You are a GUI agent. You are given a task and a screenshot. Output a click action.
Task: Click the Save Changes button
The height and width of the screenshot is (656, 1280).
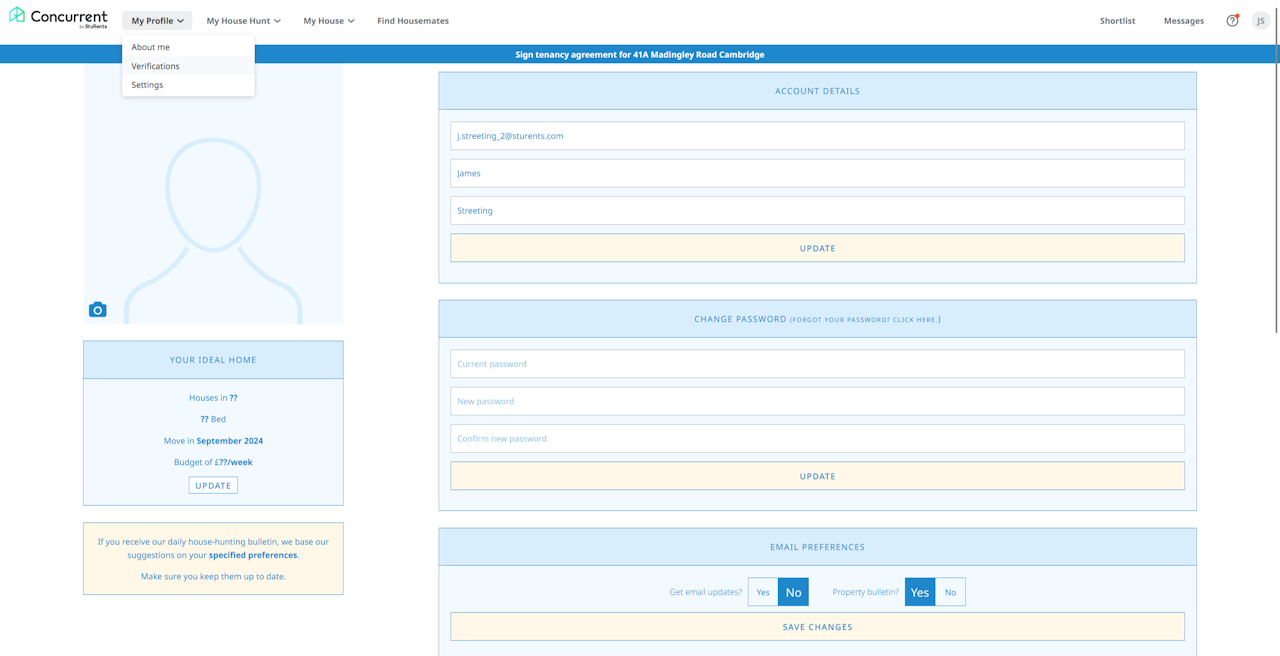[x=817, y=627]
